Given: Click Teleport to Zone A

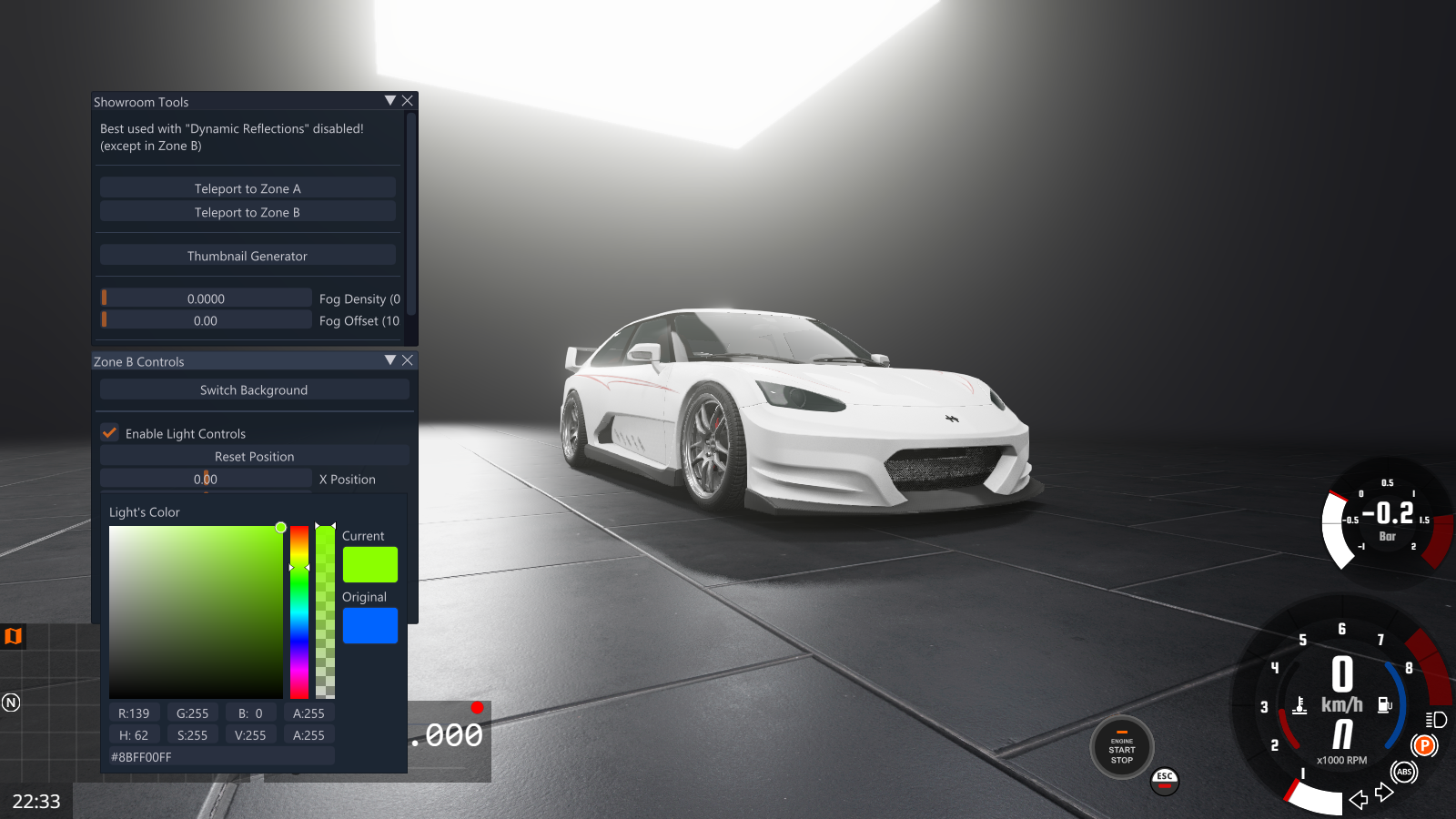Looking at the screenshot, I should [248, 188].
